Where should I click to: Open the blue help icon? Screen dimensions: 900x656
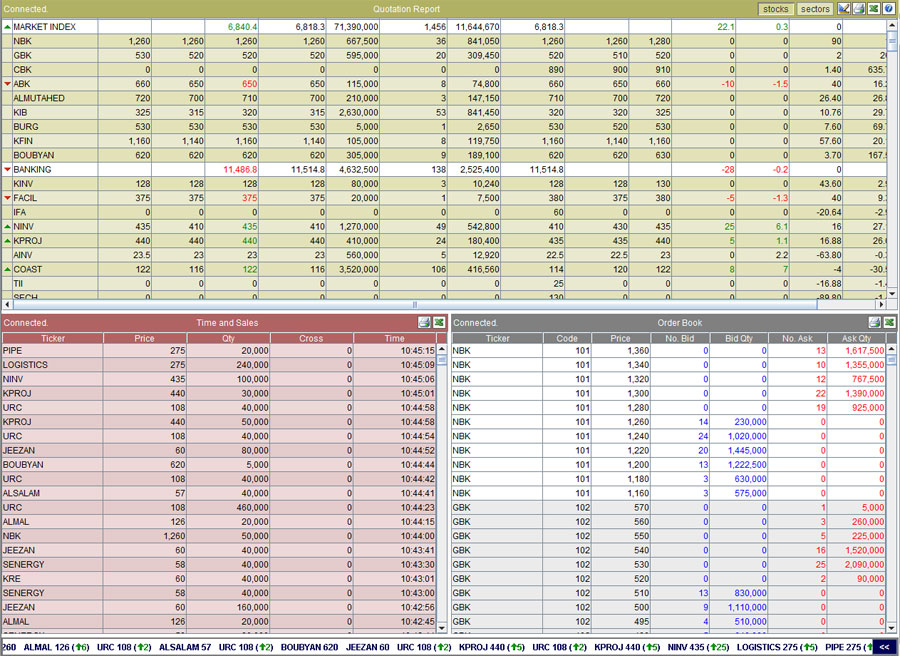(x=889, y=9)
